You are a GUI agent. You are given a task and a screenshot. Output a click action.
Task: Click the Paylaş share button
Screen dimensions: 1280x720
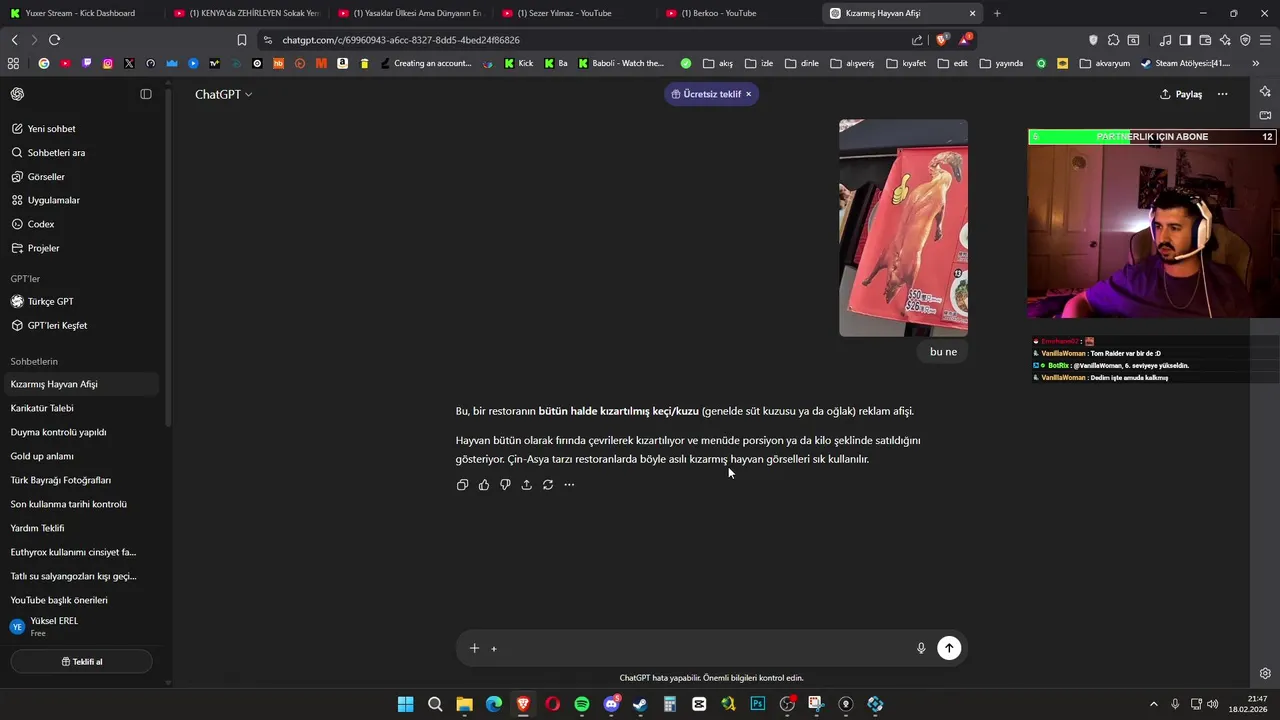coord(1181,94)
